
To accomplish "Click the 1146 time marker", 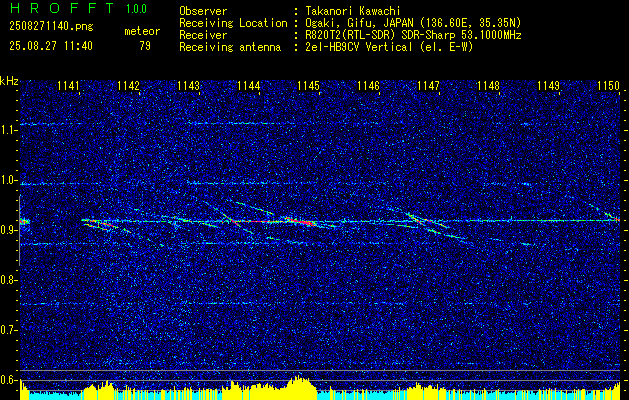I will (368, 85).
